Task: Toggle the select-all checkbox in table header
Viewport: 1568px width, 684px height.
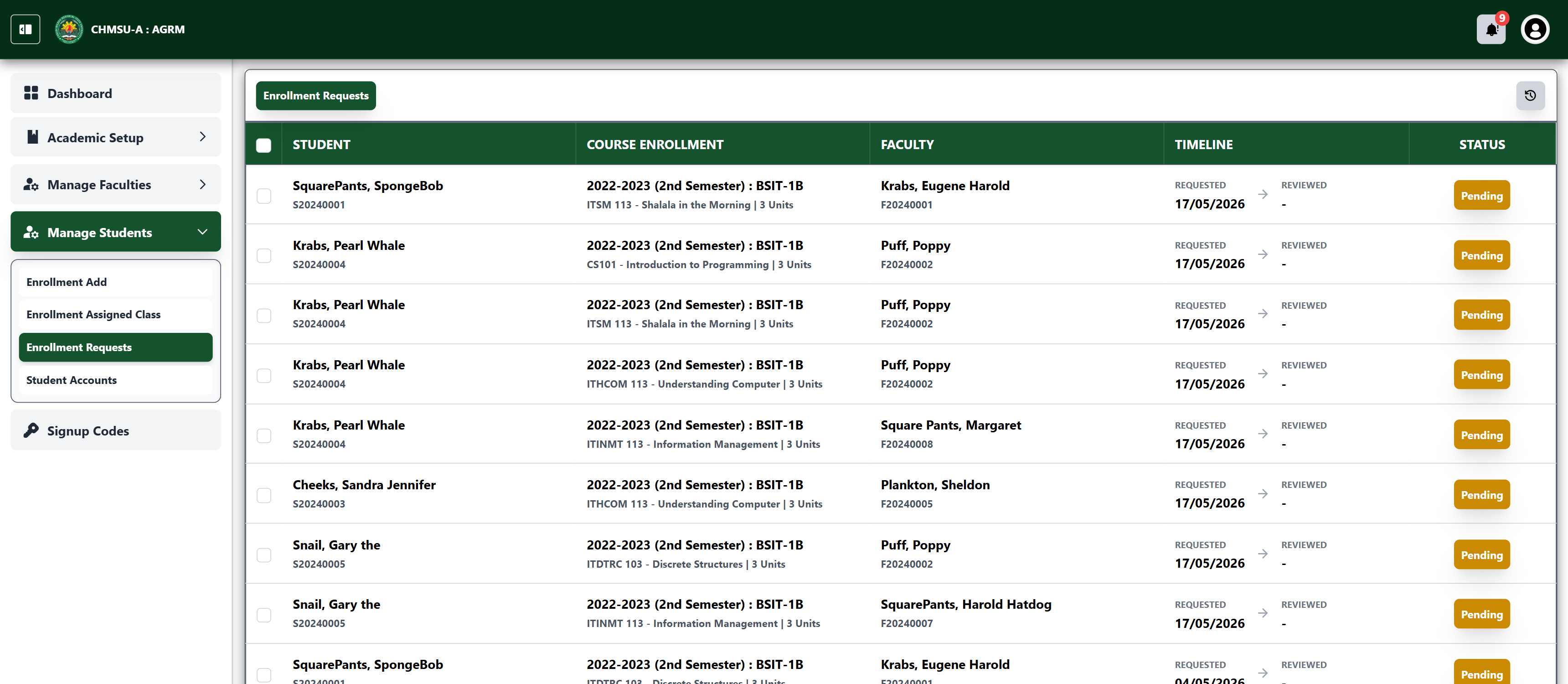Action: pyautogui.click(x=263, y=145)
